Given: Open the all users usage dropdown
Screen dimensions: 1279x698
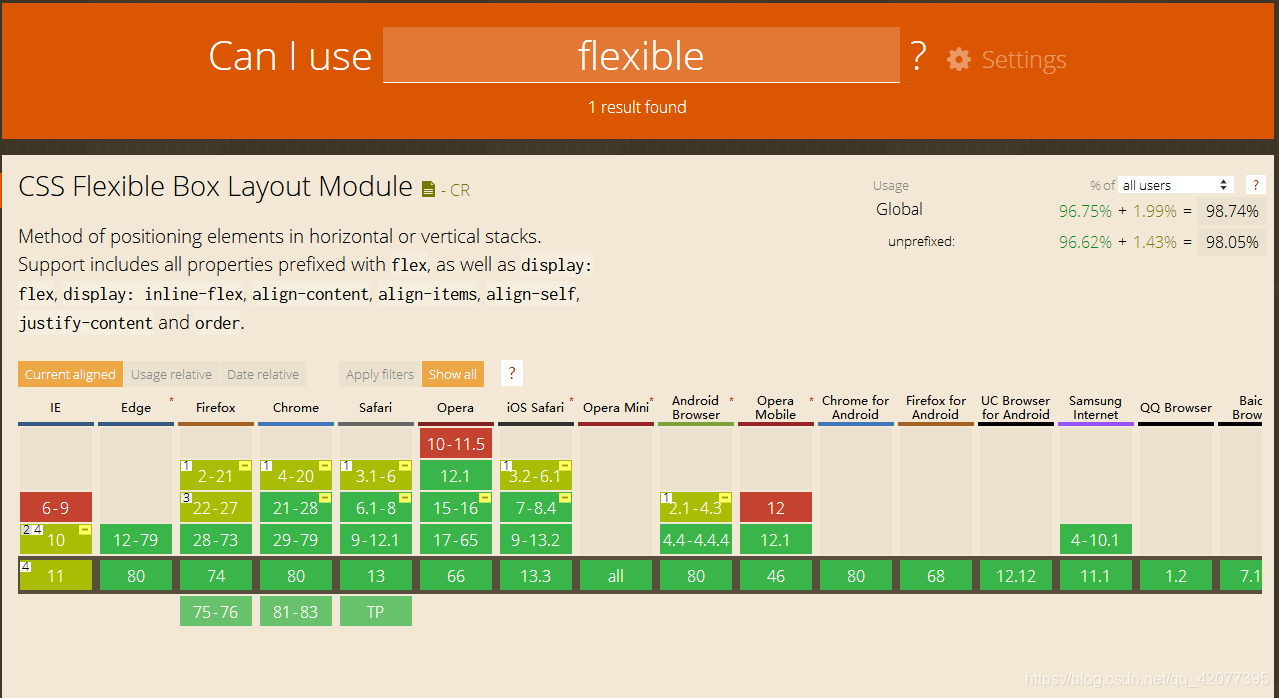Looking at the screenshot, I should 1176,185.
